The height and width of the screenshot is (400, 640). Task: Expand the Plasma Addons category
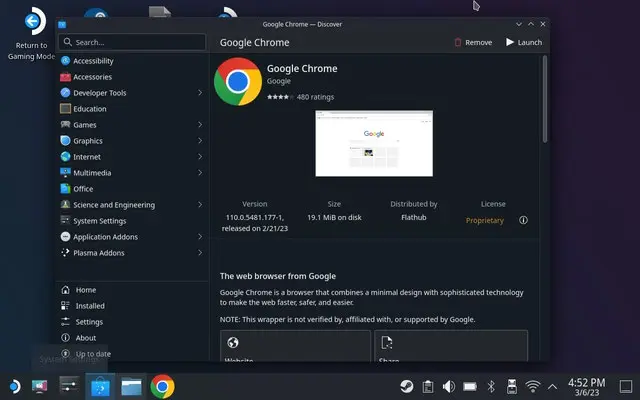200,253
